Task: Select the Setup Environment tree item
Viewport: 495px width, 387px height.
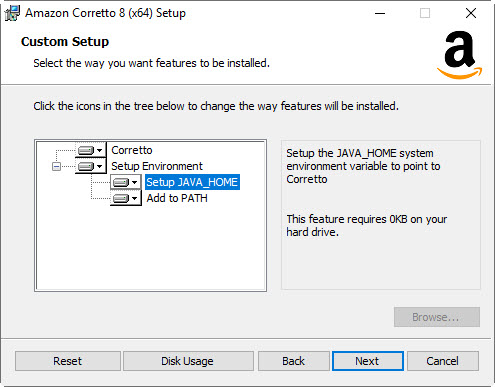Action: 157,166
